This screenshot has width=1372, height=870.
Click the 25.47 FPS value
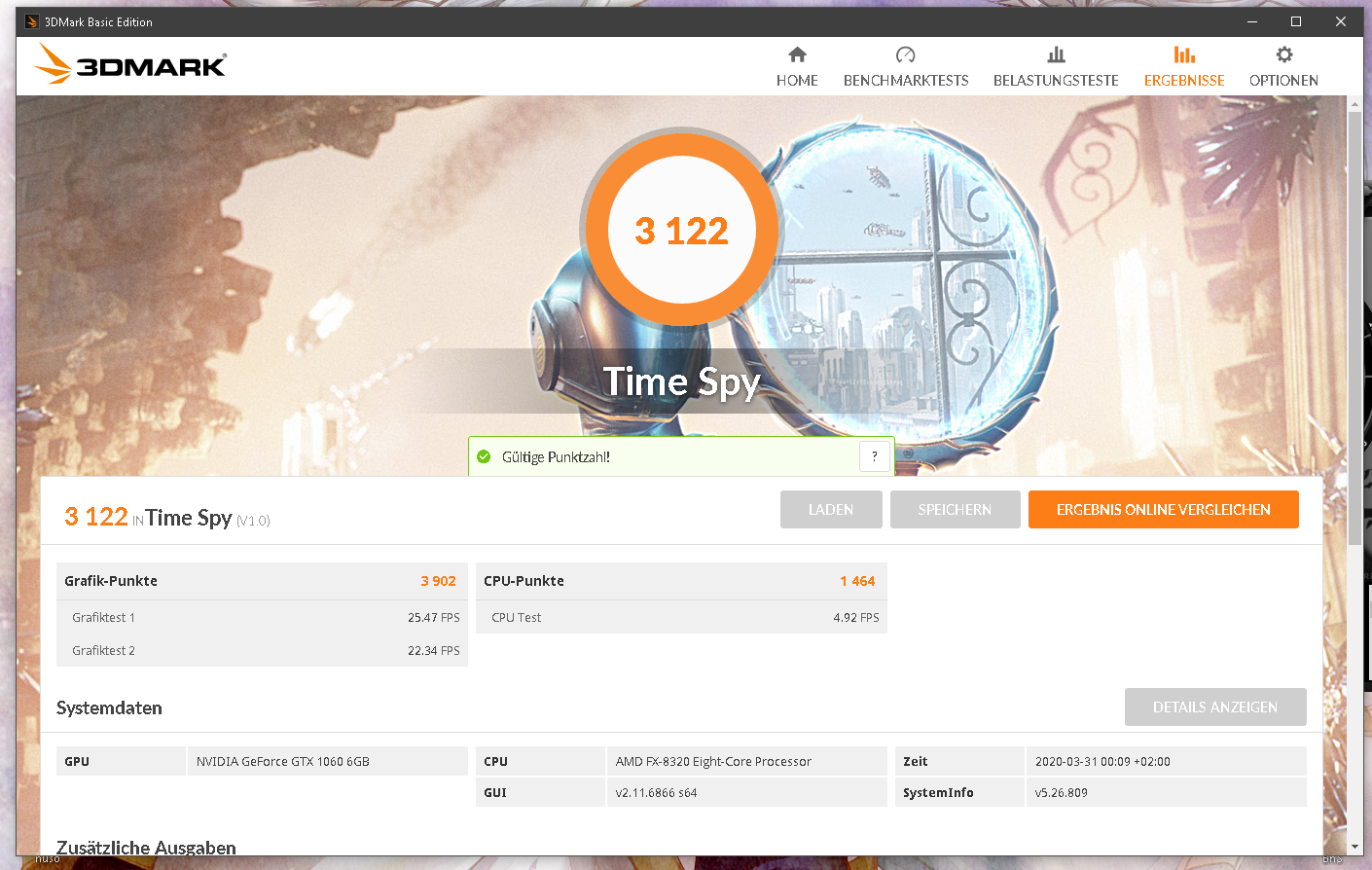(x=434, y=617)
